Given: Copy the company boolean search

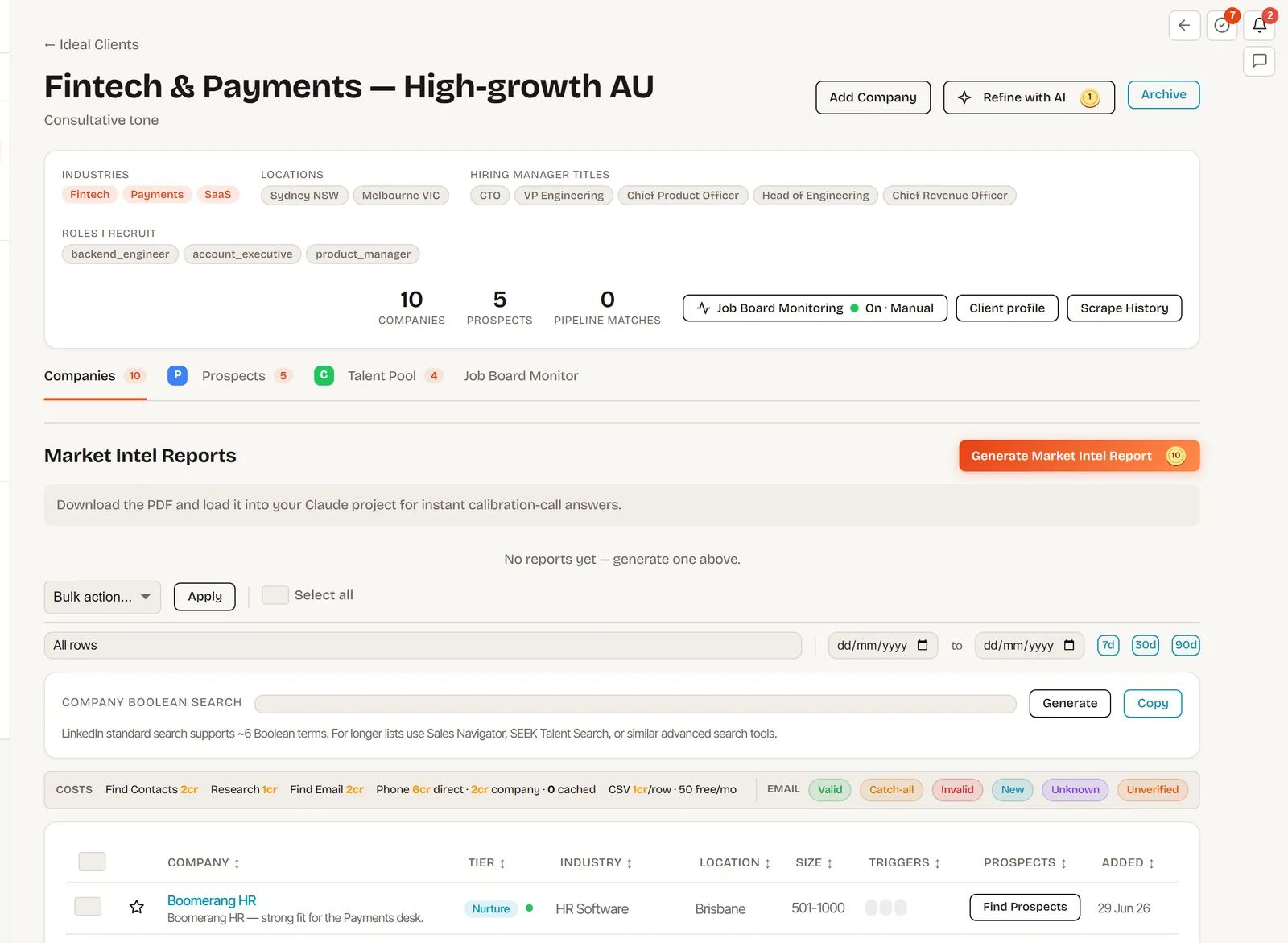Looking at the screenshot, I should click(1153, 704).
